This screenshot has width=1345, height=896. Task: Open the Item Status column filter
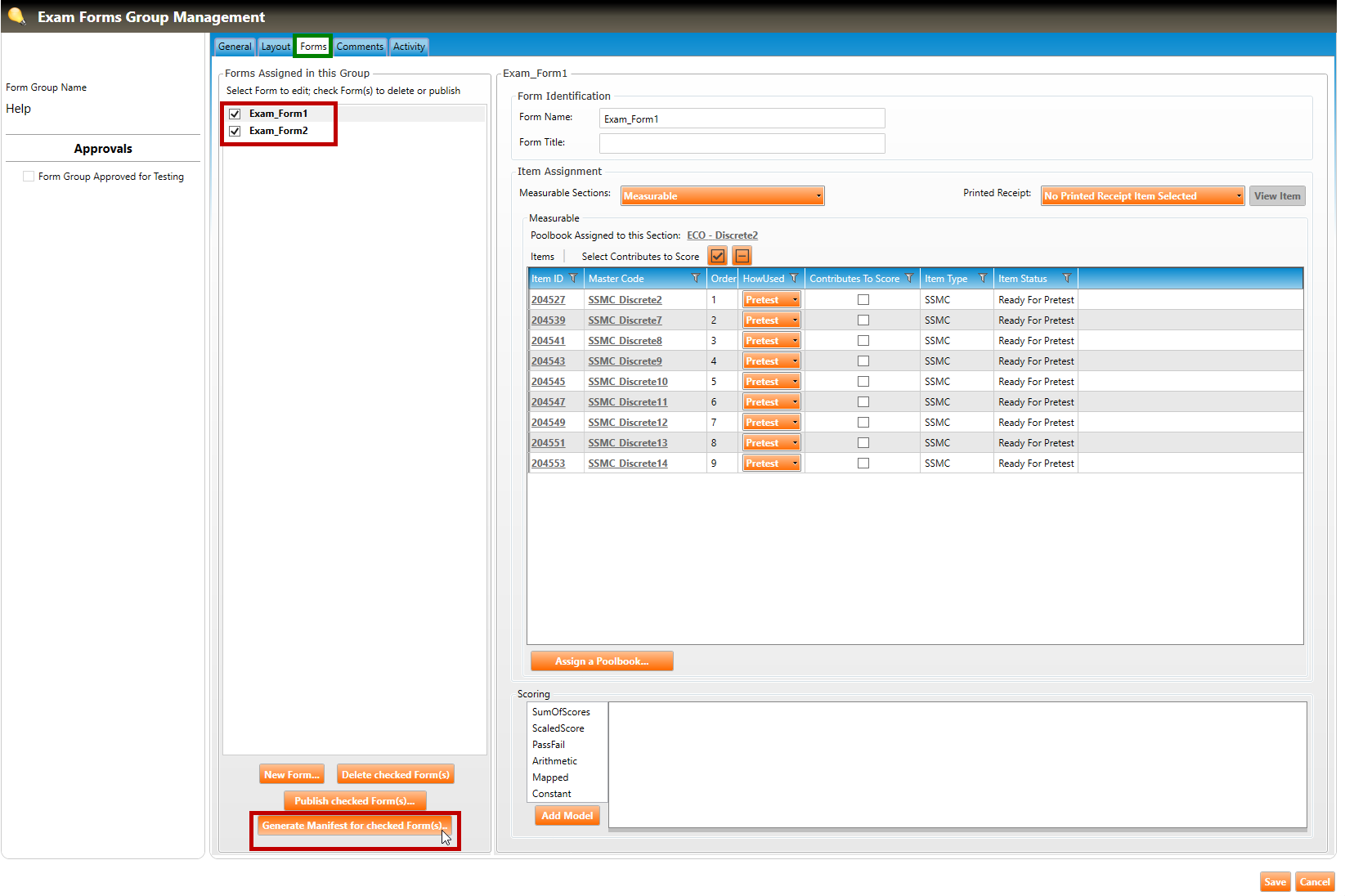(1067, 279)
